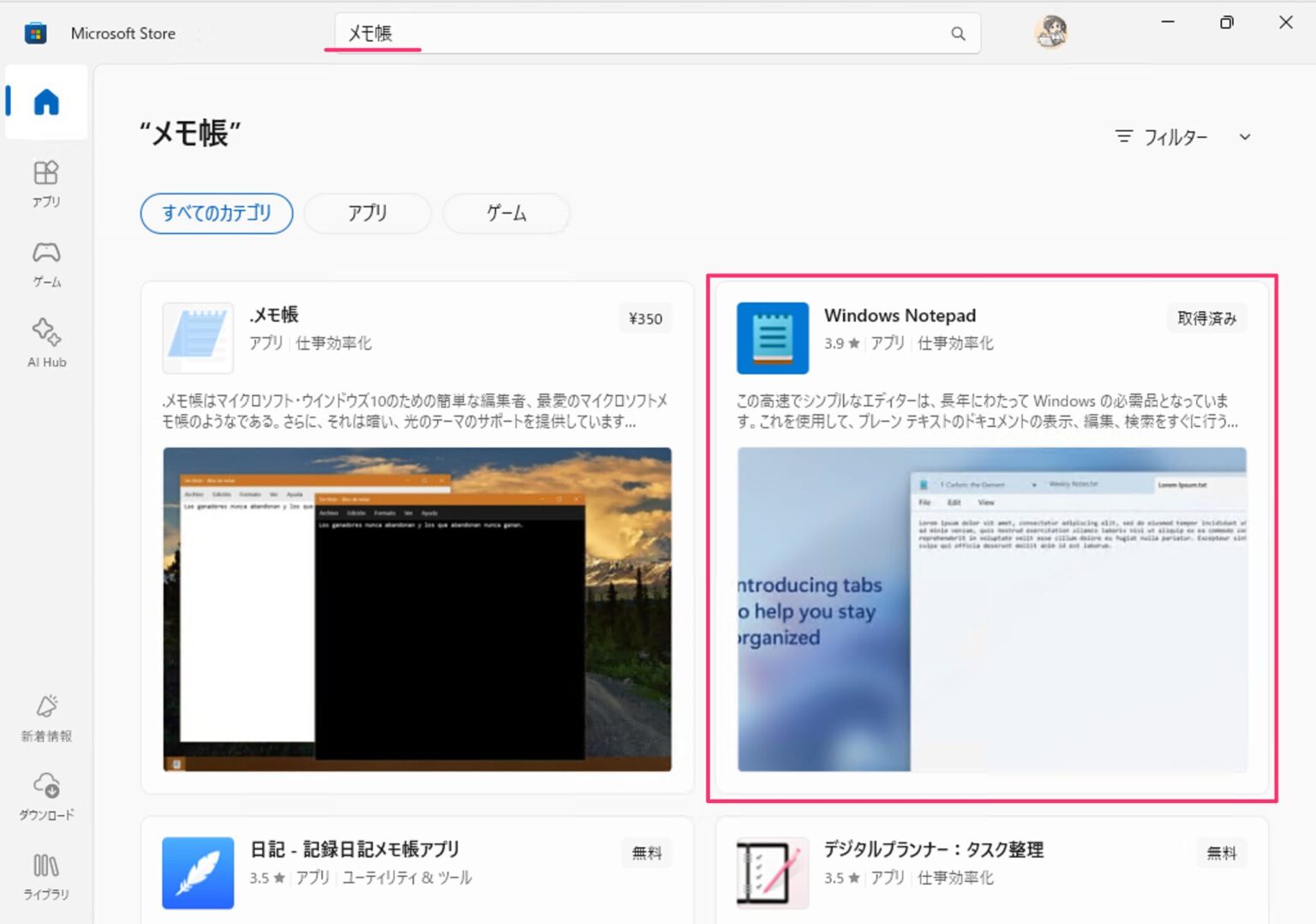Click your account avatar

[x=1050, y=32]
